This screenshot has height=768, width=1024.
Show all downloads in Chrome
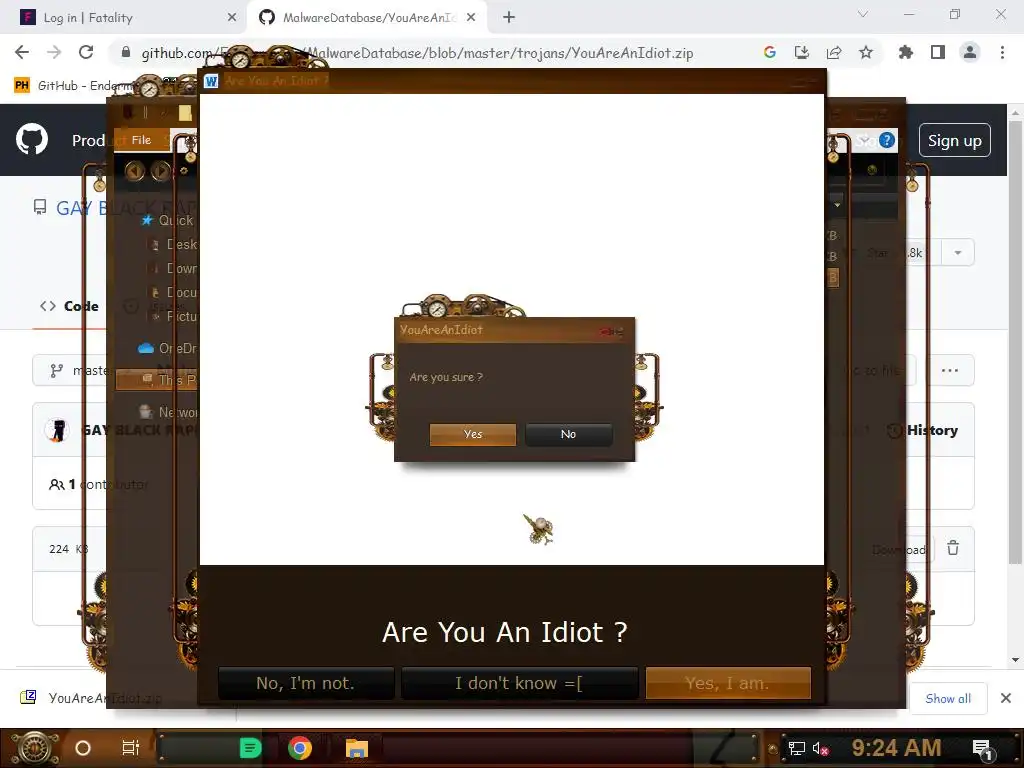(948, 698)
